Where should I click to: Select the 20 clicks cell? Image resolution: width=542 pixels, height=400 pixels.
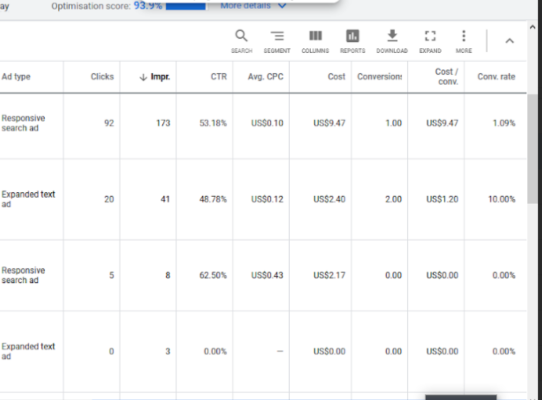[x=109, y=199]
